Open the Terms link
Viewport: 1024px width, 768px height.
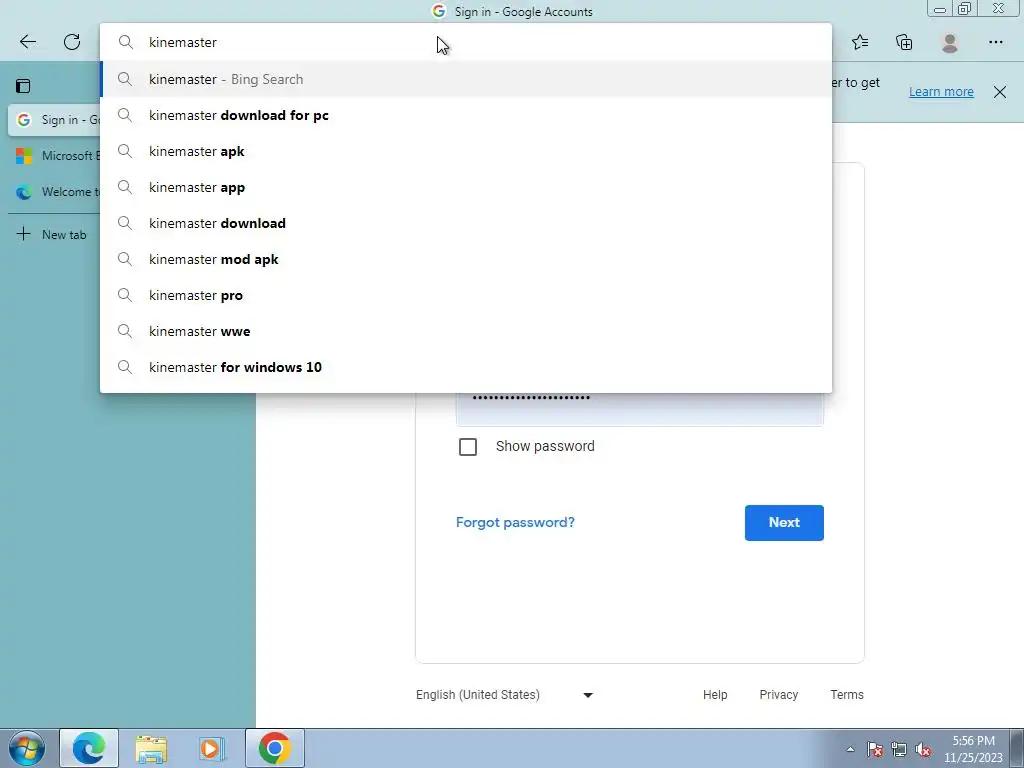pos(847,695)
